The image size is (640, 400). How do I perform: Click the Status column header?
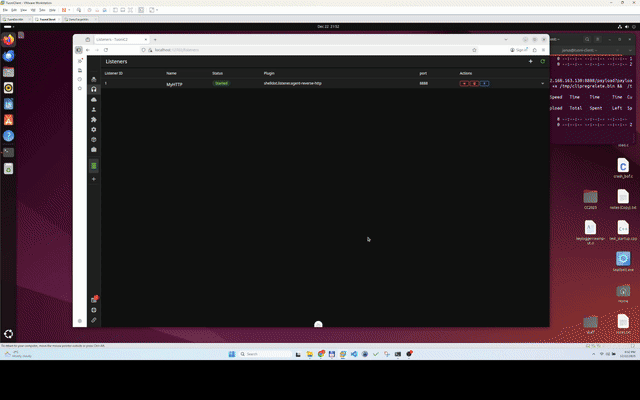pos(218,73)
